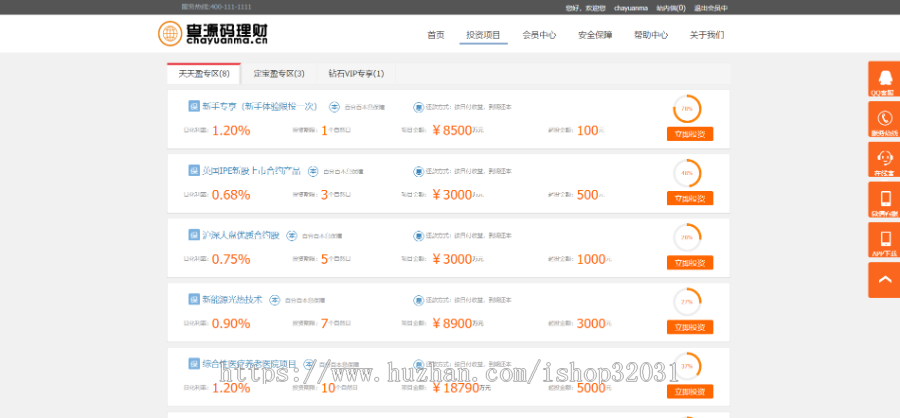Open the 美国IPE新股 product title link
This screenshot has height=418, width=900.
click(251, 171)
